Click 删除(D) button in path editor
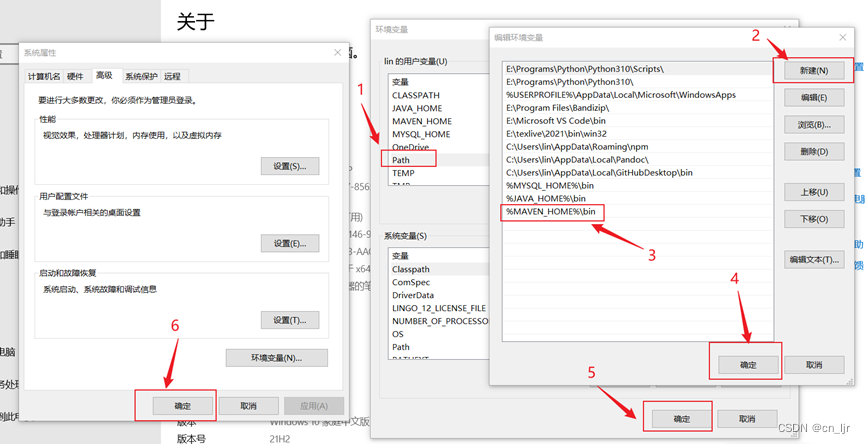Image resolution: width=865 pixels, height=444 pixels. tap(814, 152)
